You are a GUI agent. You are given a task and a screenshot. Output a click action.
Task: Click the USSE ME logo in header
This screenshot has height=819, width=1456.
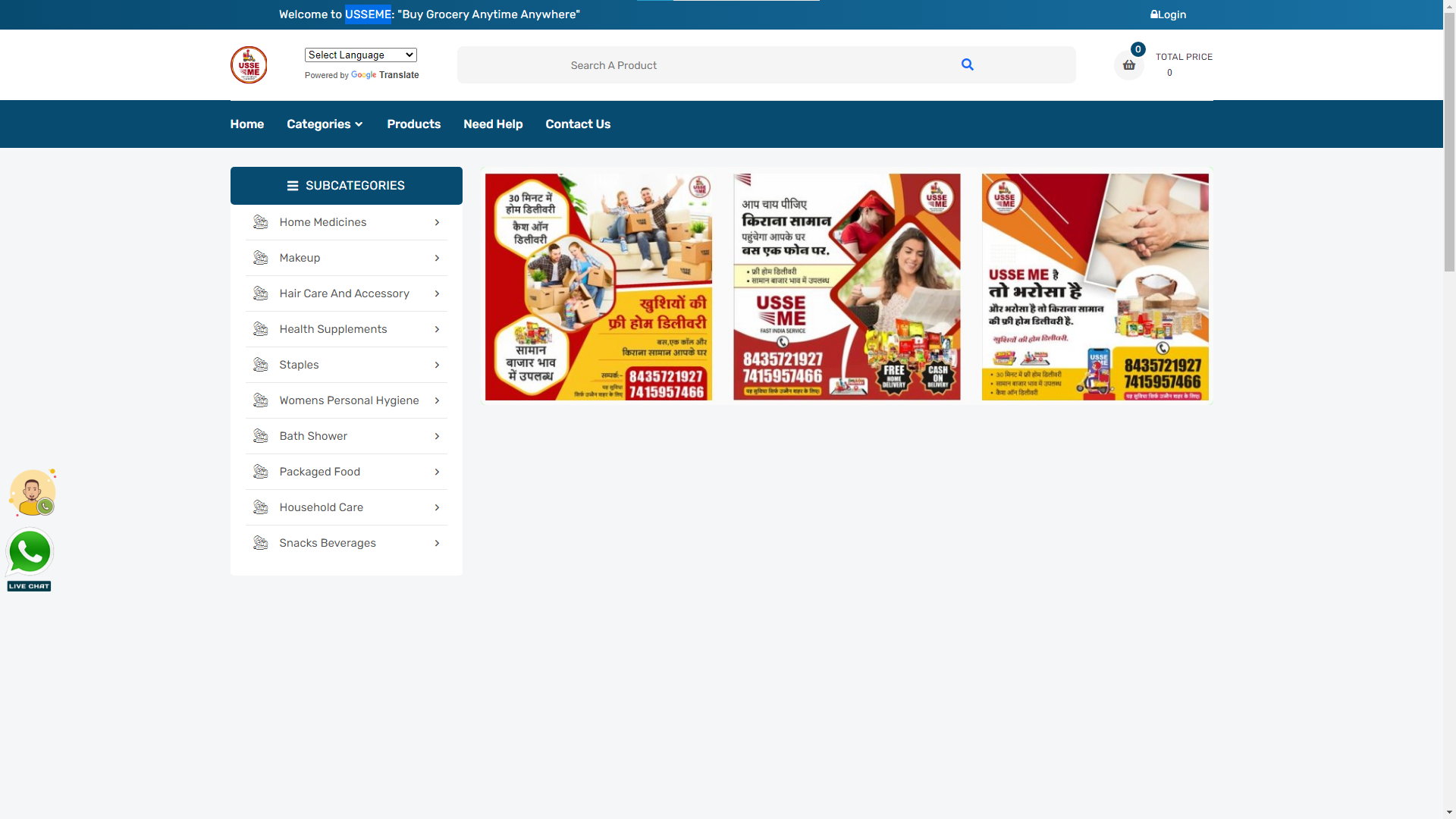249,65
